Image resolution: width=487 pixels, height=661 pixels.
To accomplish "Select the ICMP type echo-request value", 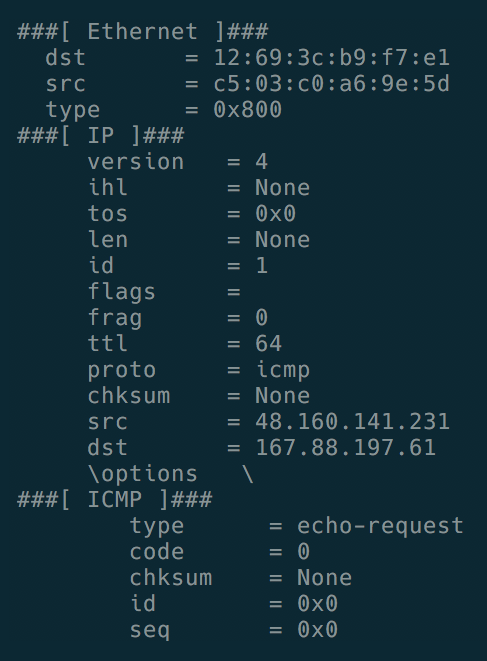I will point(380,526).
